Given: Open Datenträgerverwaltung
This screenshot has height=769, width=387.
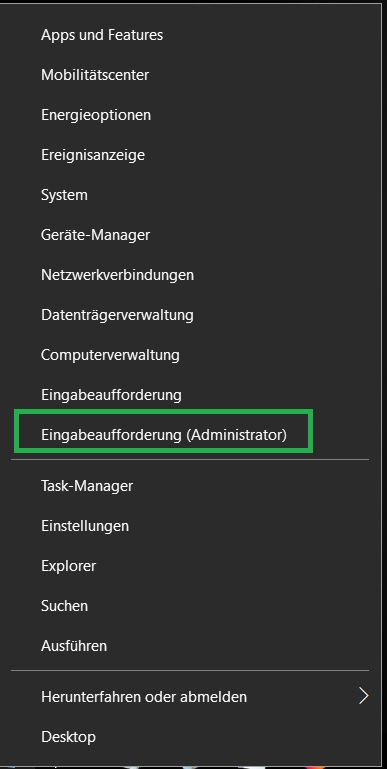Looking at the screenshot, I should 117,315.
